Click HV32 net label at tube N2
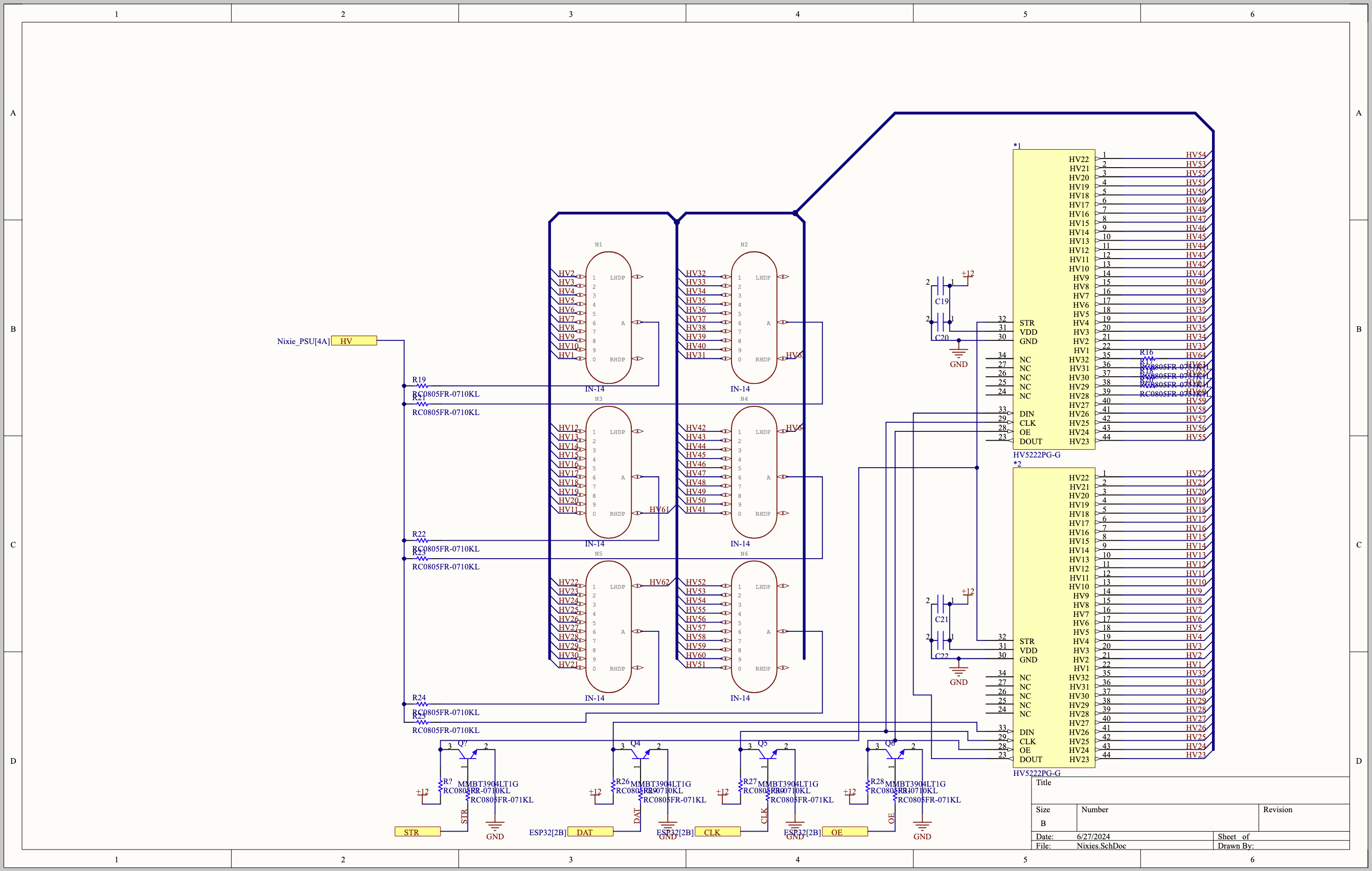Viewport: 1372px width, 871px height. tap(695, 273)
